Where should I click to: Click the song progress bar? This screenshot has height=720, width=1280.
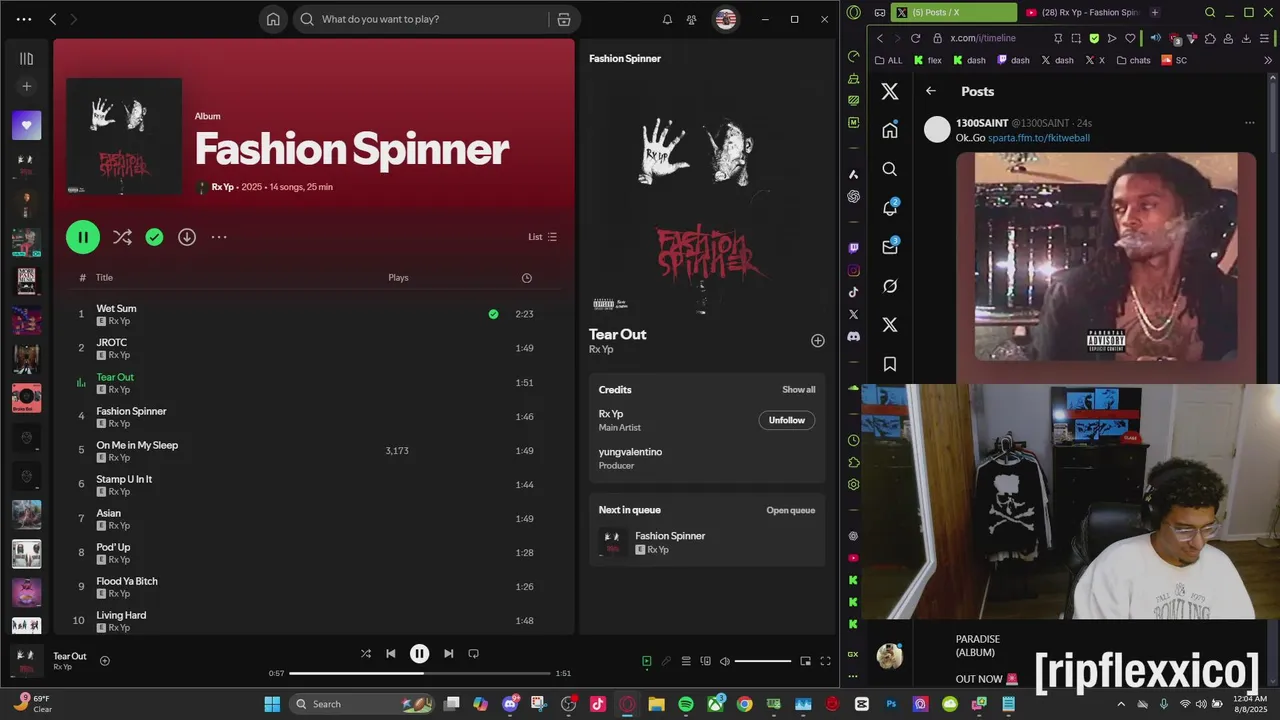click(420, 673)
